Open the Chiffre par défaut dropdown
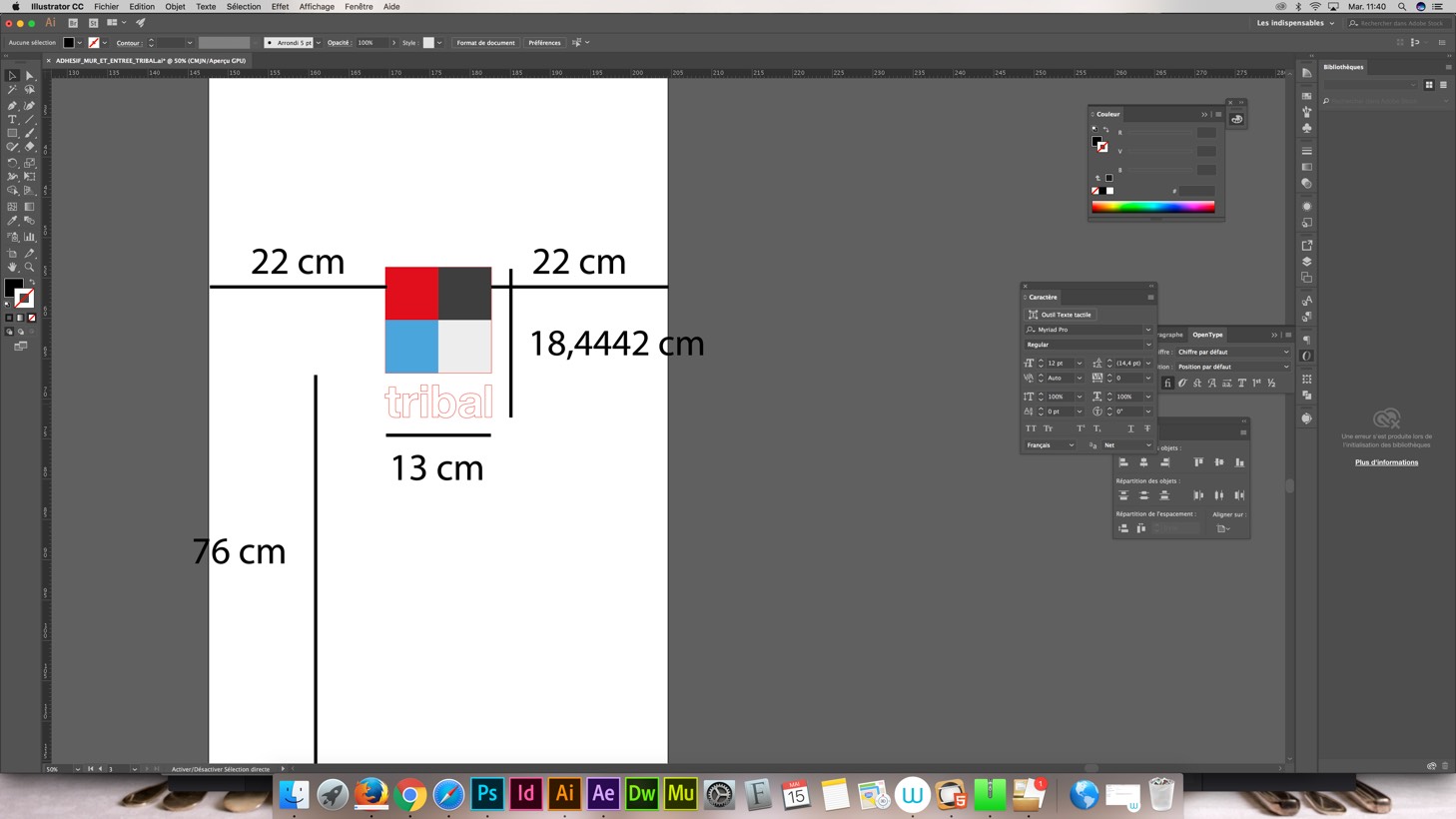1456x819 pixels. [1232, 352]
